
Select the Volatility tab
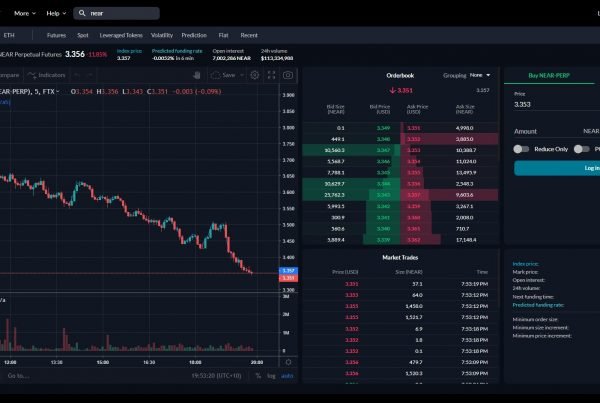162,35
